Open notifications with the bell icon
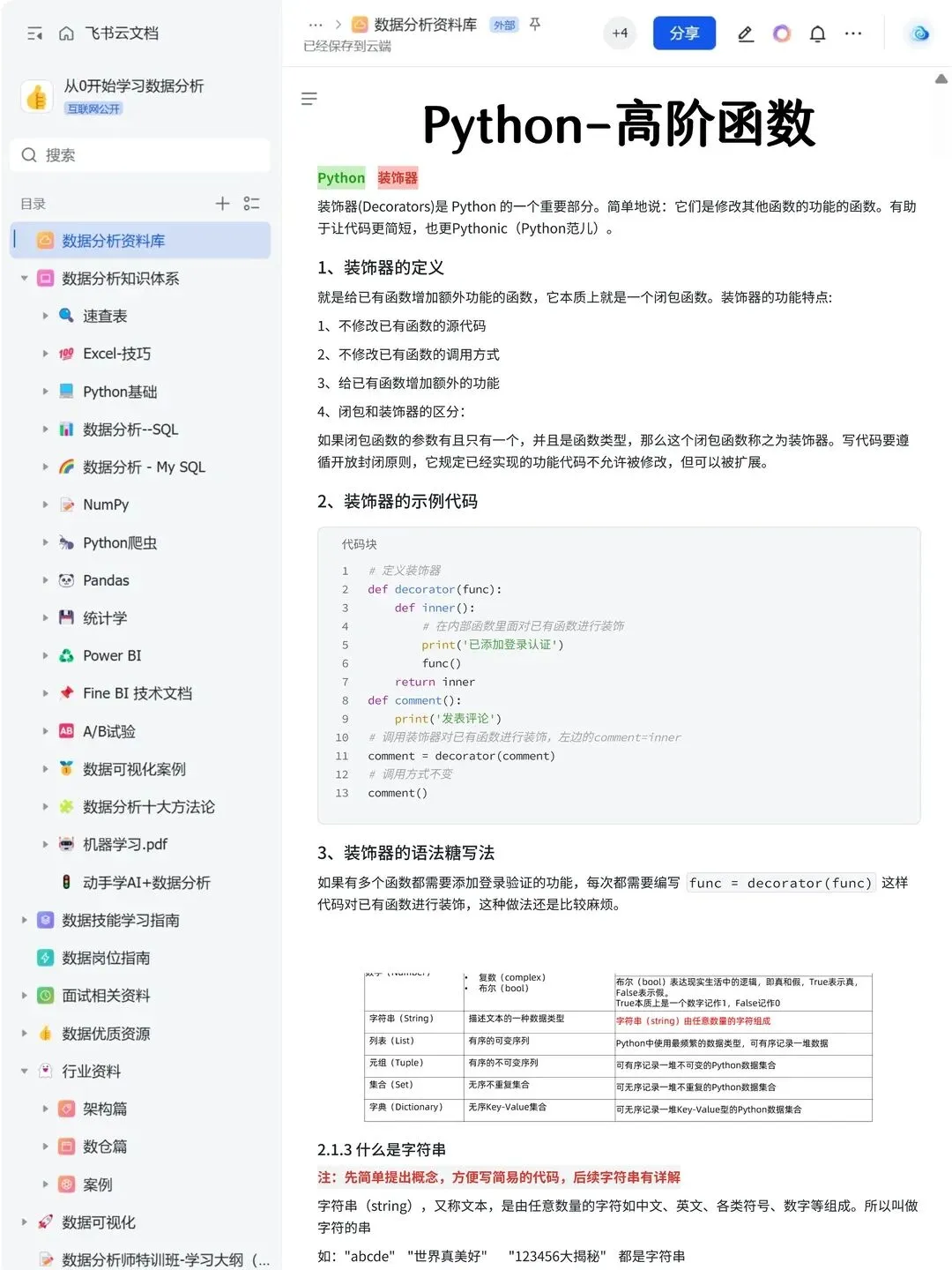The image size is (952, 1270). click(x=818, y=34)
